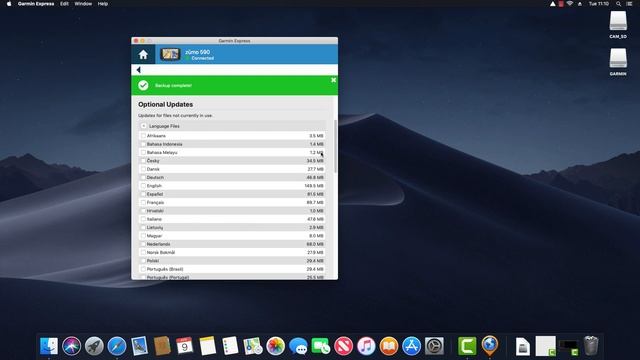Check the Português (Brasil) file

tap(143, 269)
